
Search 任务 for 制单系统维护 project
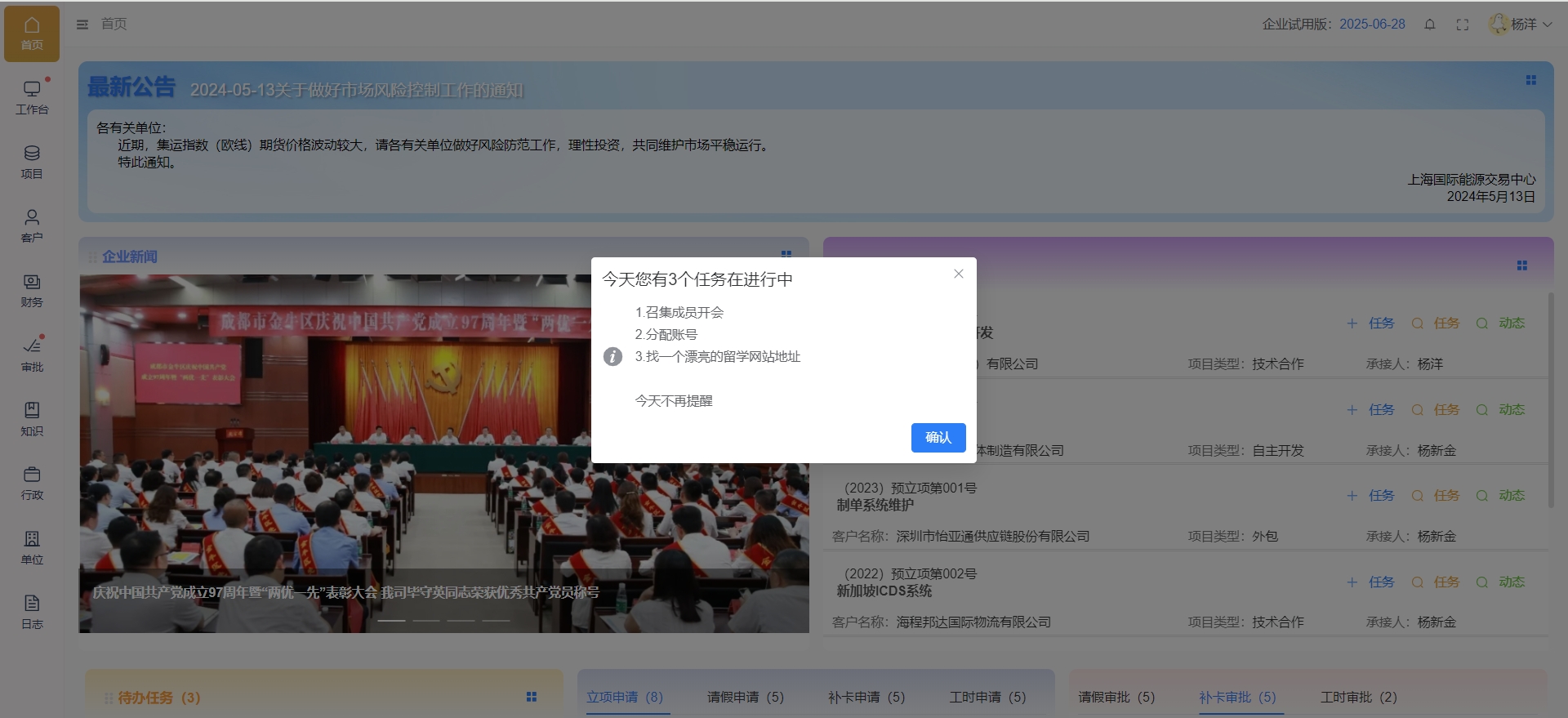pos(1436,496)
